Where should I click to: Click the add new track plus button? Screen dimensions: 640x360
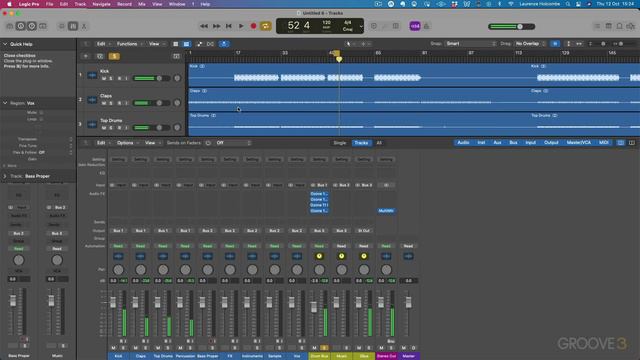pyautogui.click(x=86, y=56)
